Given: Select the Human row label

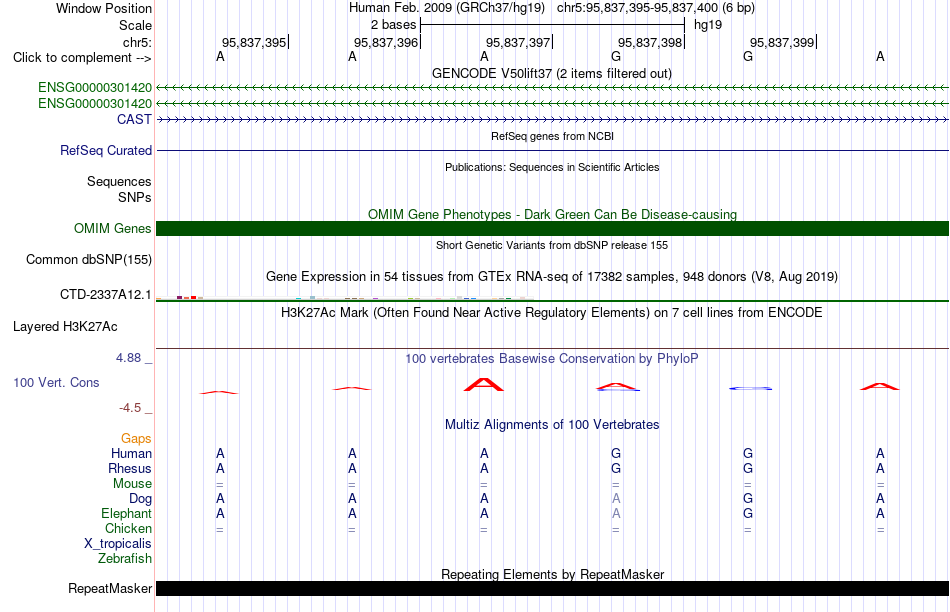Looking at the screenshot, I should tap(131, 453).
